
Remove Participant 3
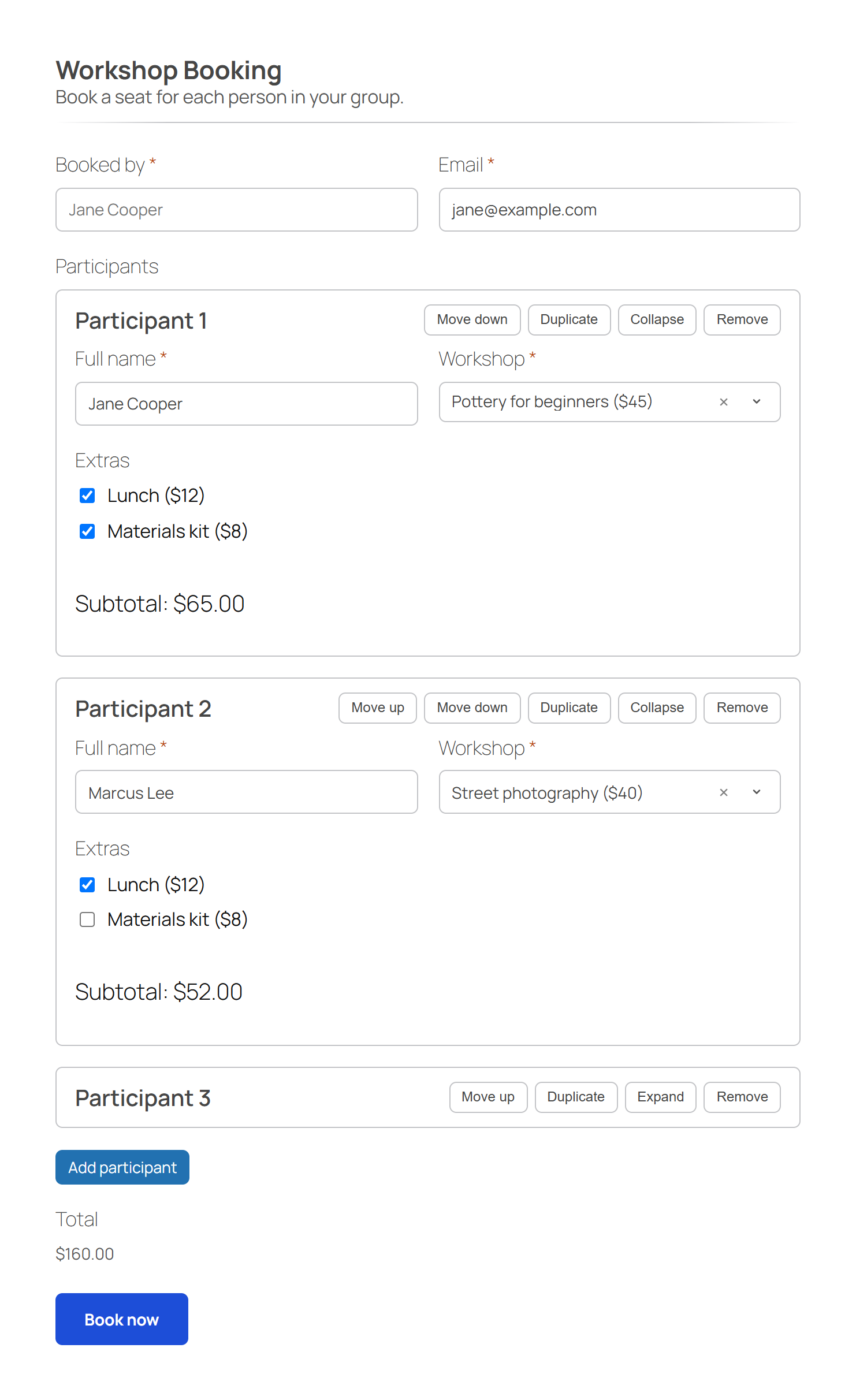pyautogui.click(x=742, y=1097)
